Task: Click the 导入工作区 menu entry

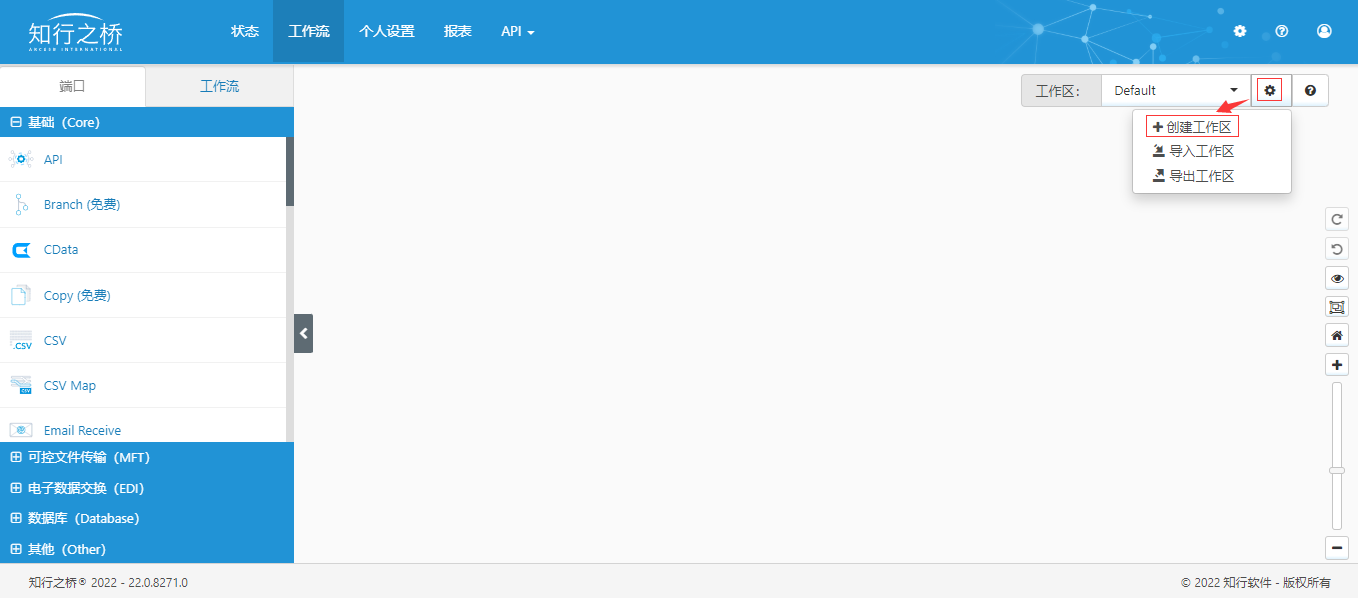Action: [1193, 151]
